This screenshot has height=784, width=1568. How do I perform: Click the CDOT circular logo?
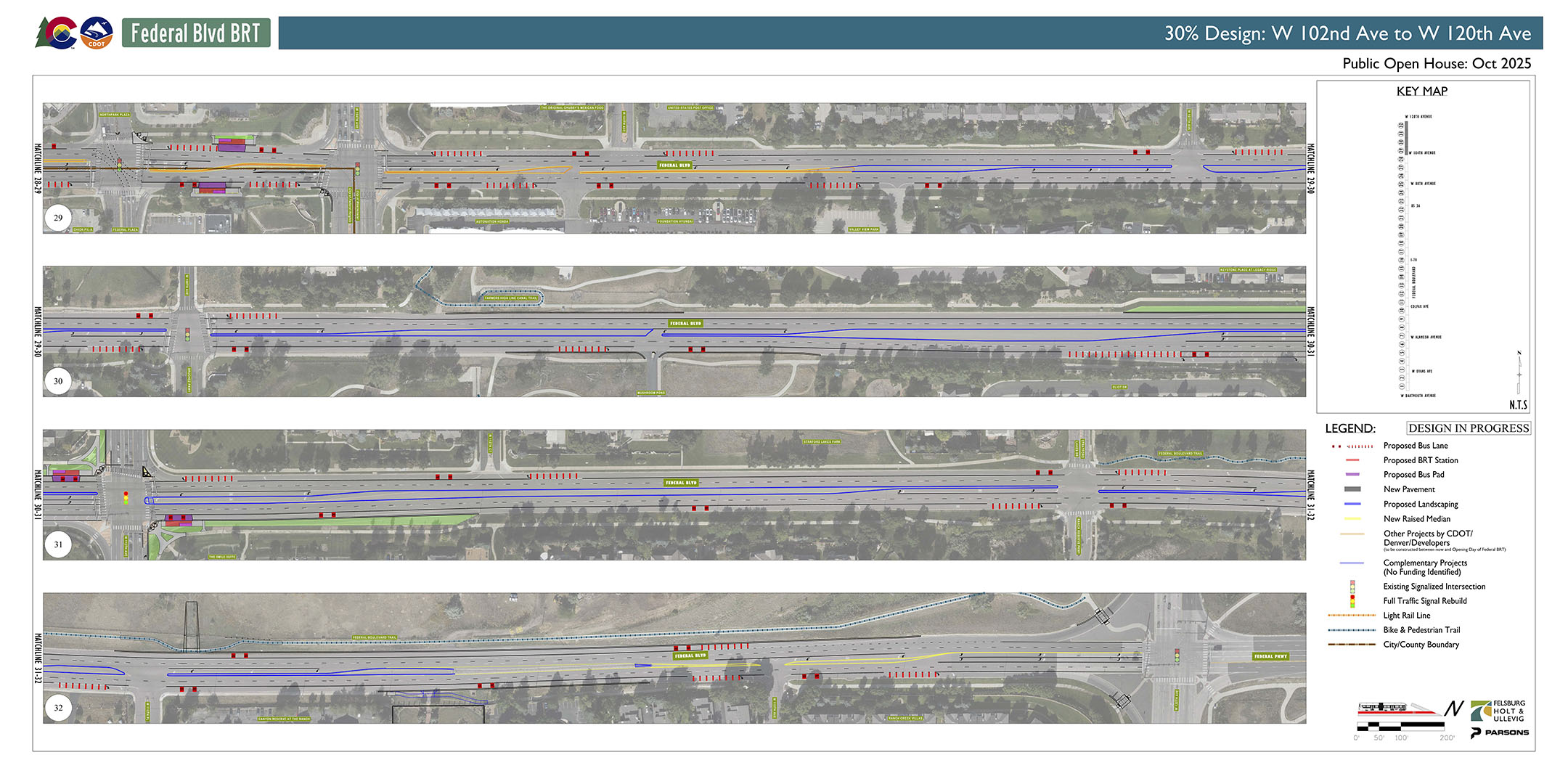(x=97, y=31)
